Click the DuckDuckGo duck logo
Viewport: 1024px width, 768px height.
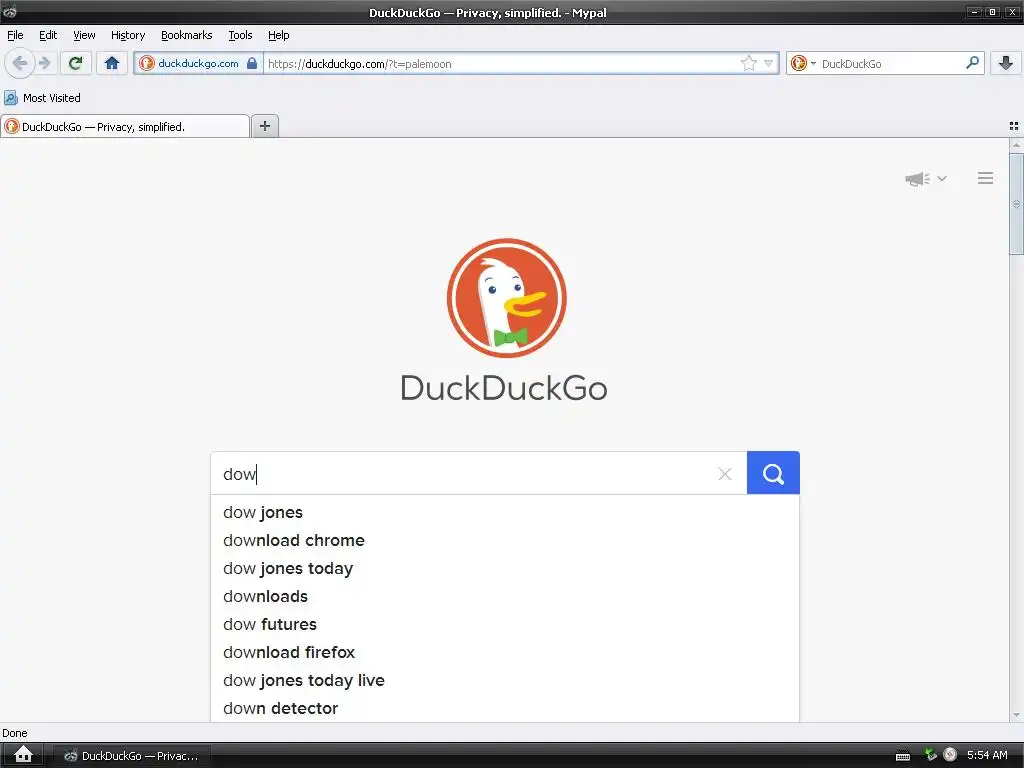click(506, 298)
